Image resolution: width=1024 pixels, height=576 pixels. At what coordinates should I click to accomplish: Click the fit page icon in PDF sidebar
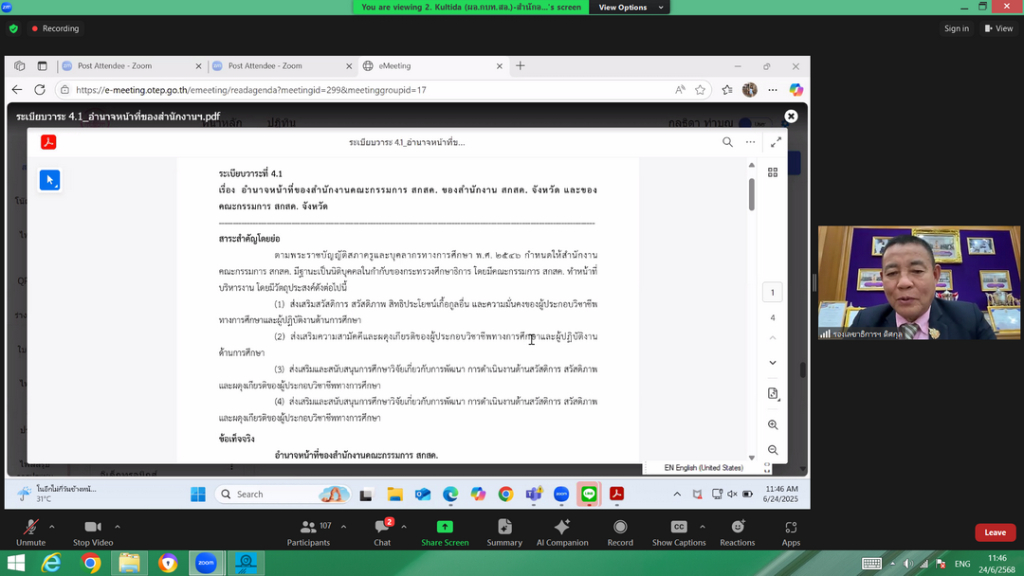coord(773,393)
